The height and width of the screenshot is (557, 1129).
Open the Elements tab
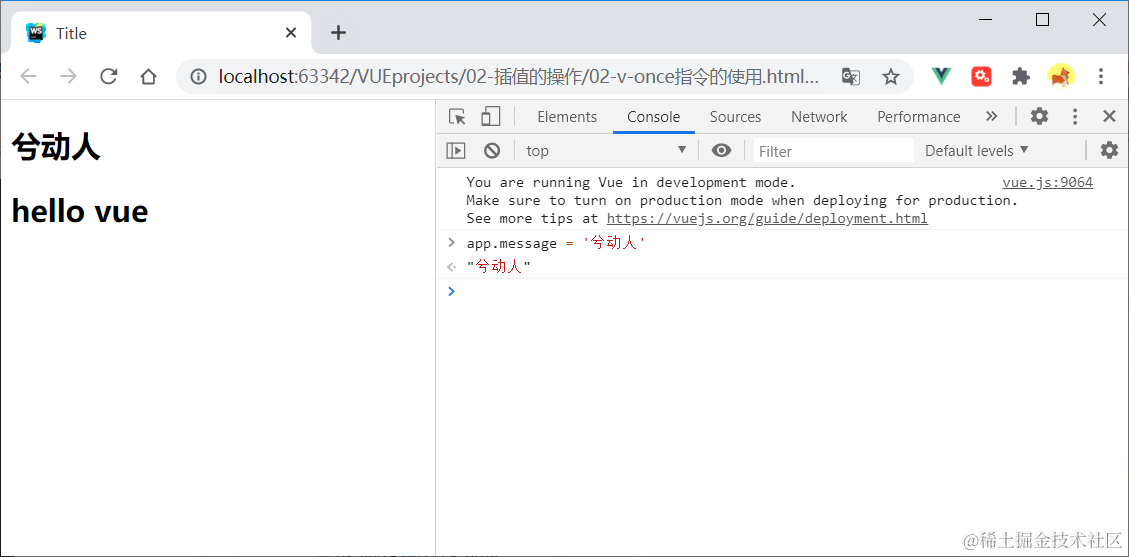pyautogui.click(x=567, y=117)
